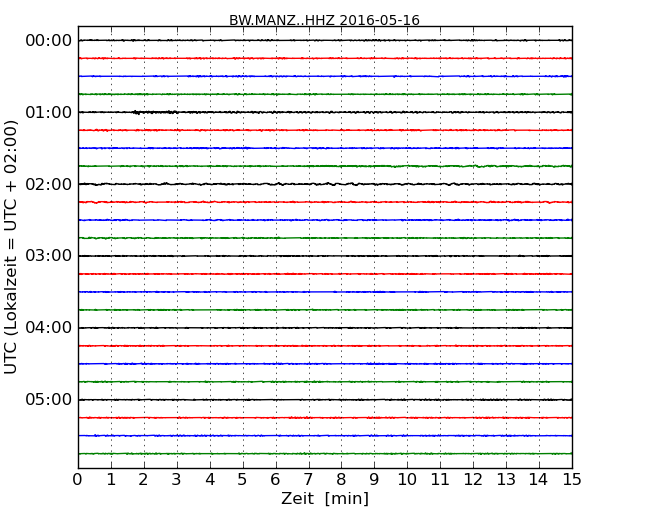The image size is (650, 520).
Task: Click the x-axis tick label 11
Action: (440, 480)
